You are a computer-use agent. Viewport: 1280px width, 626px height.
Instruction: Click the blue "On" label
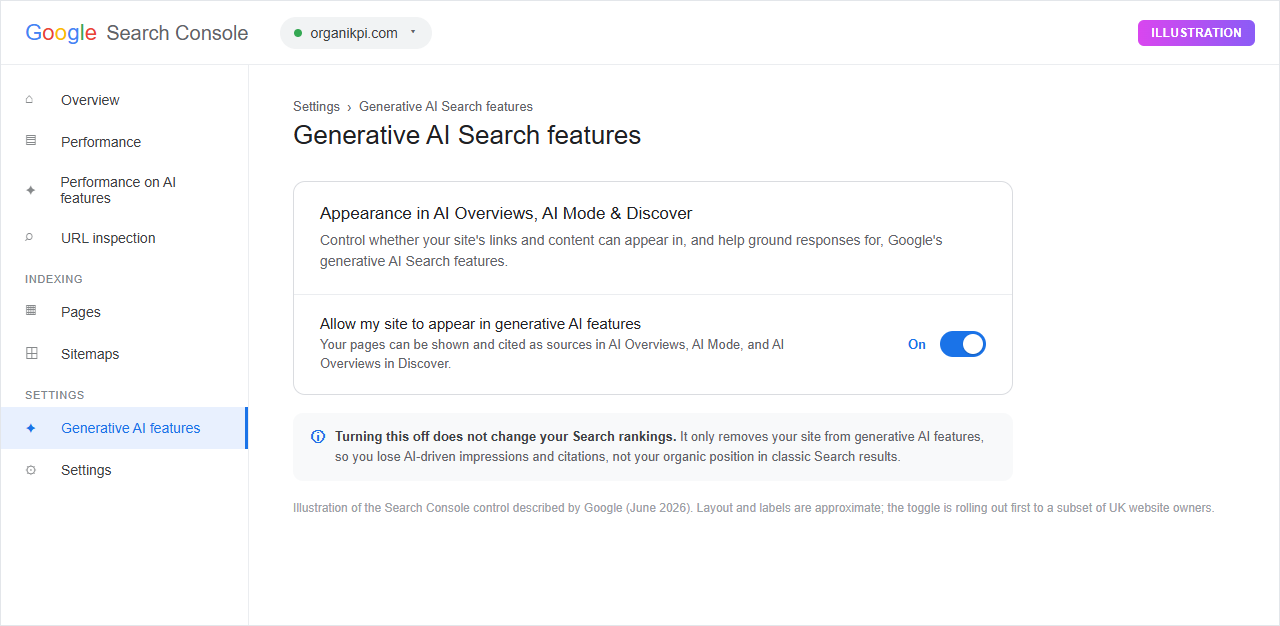coord(917,344)
